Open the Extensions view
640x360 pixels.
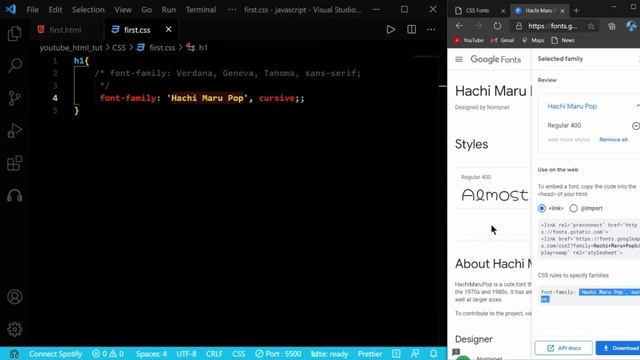tap(15, 163)
